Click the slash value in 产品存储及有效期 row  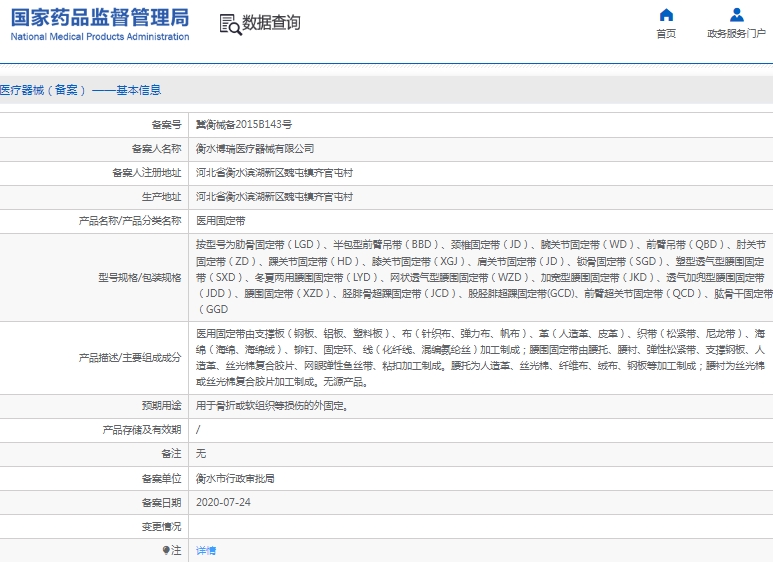(198, 430)
